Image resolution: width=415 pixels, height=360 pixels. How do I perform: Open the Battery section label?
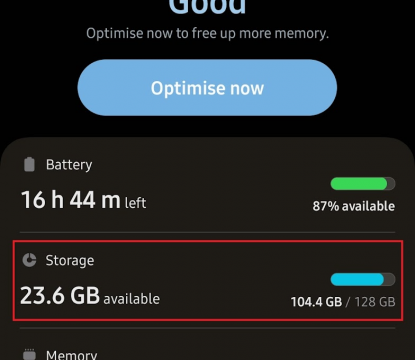[69, 165]
